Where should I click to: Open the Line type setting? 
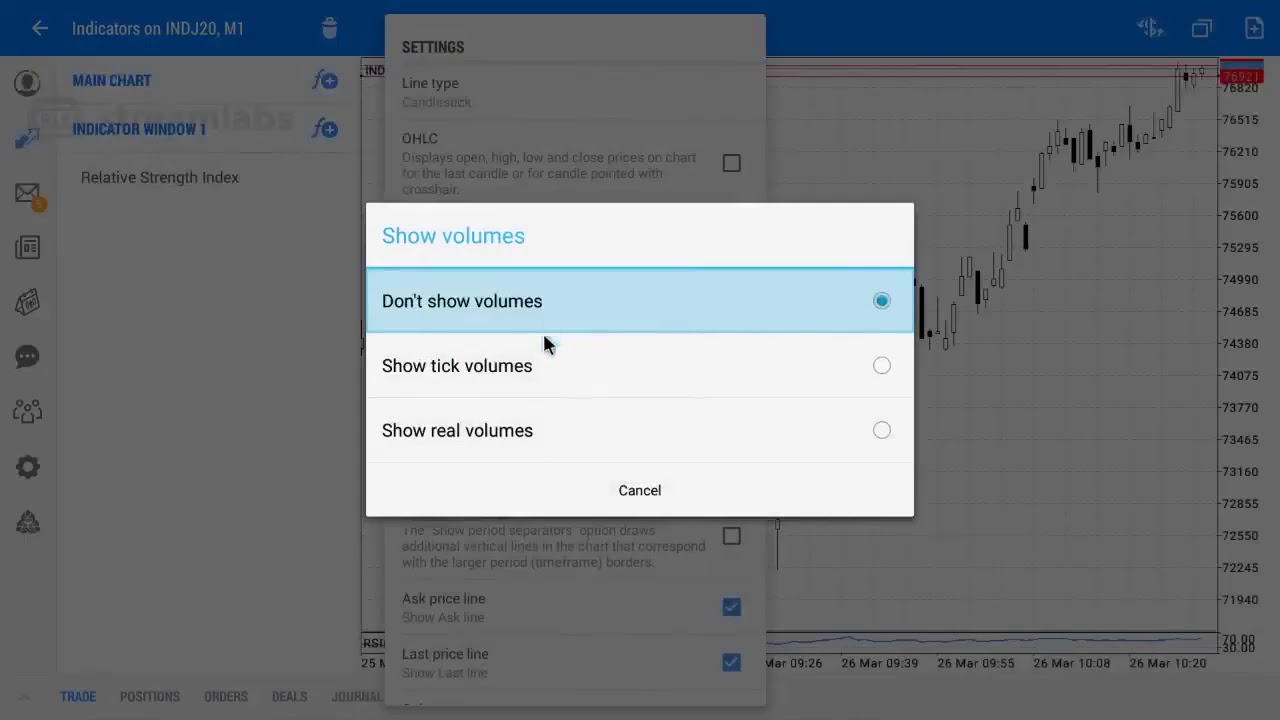pos(575,92)
